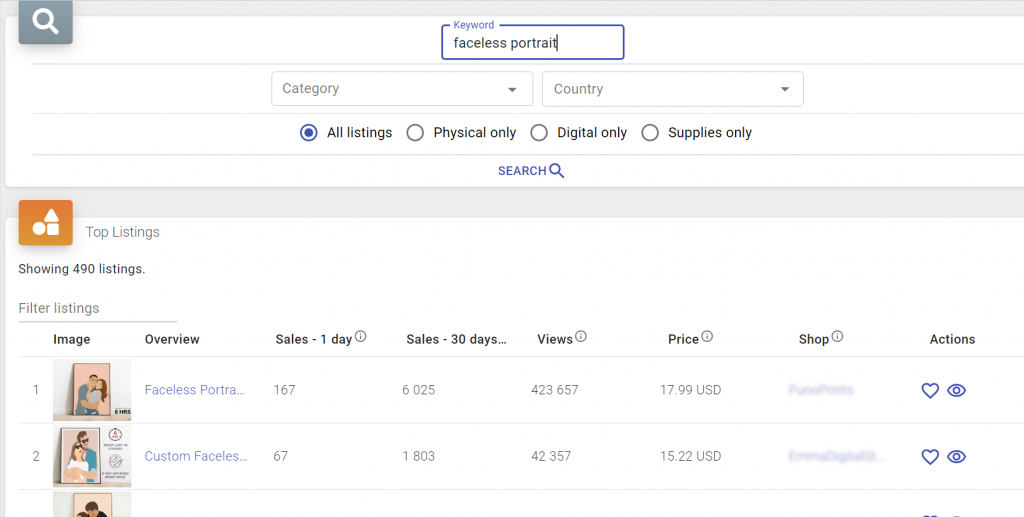Select the Digital only radio button
This screenshot has width=1024, height=517.
click(539, 133)
